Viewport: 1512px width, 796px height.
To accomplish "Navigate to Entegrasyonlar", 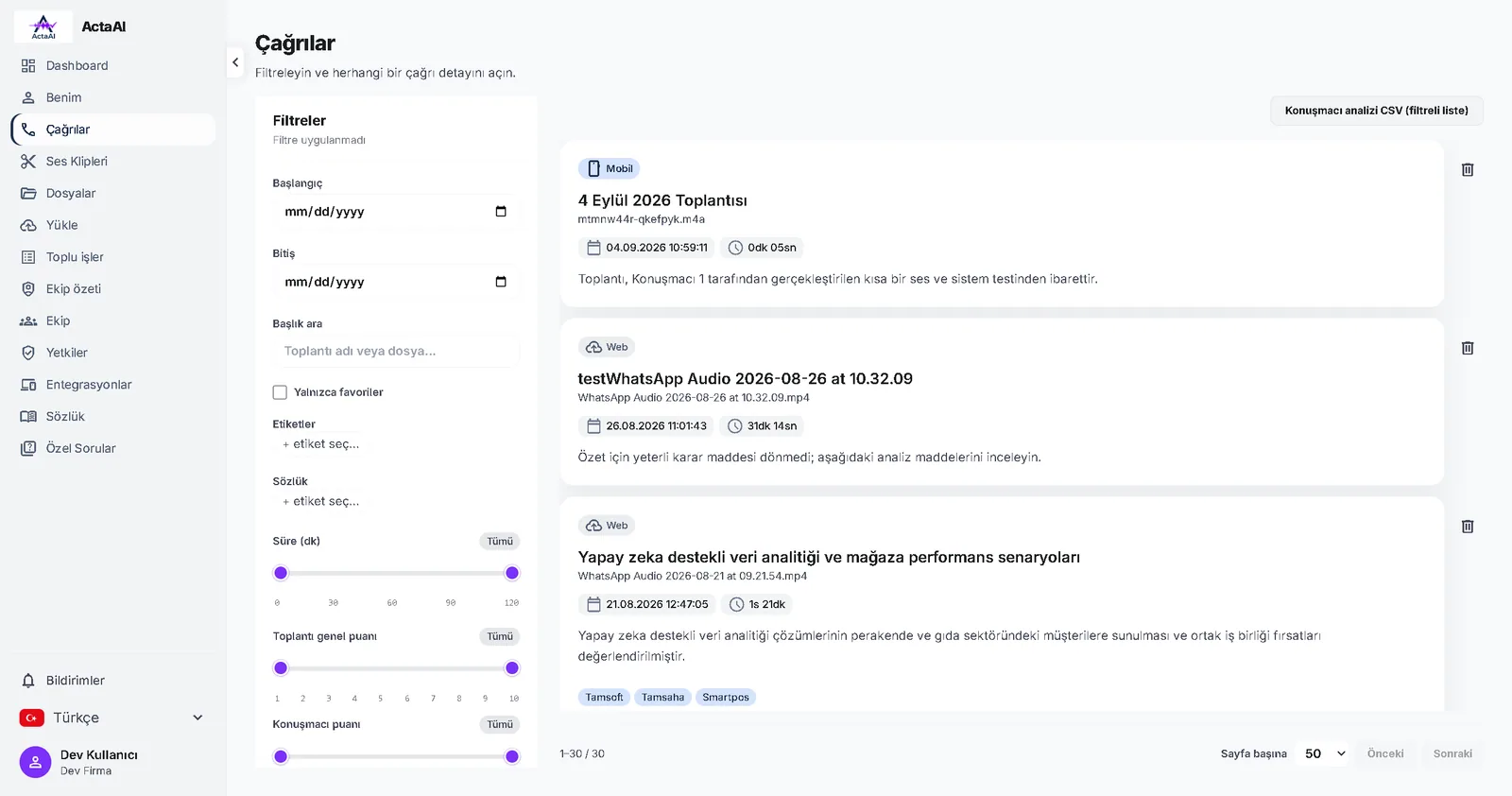I will 113,385.
